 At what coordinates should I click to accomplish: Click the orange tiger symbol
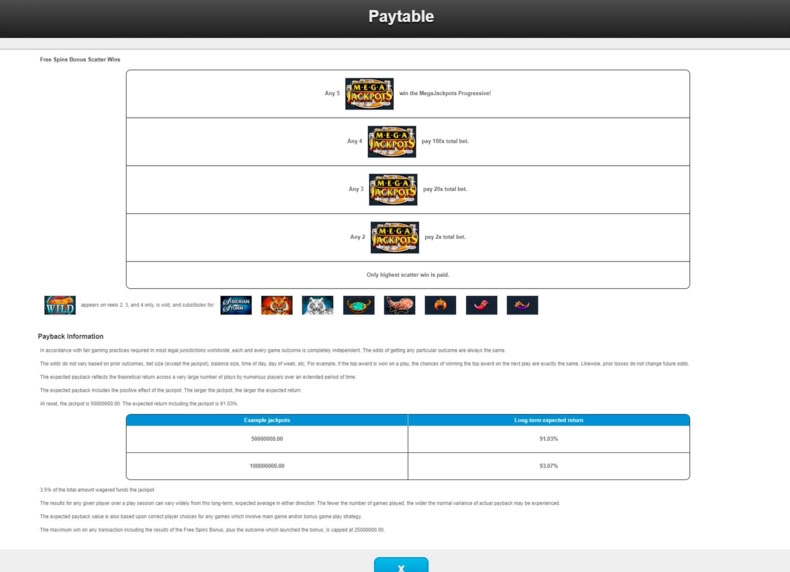click(277, 305)
